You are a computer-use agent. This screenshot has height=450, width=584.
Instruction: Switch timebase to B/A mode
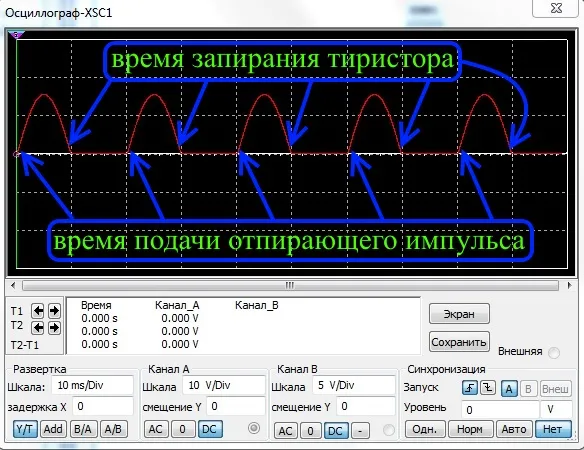(83, 429)
